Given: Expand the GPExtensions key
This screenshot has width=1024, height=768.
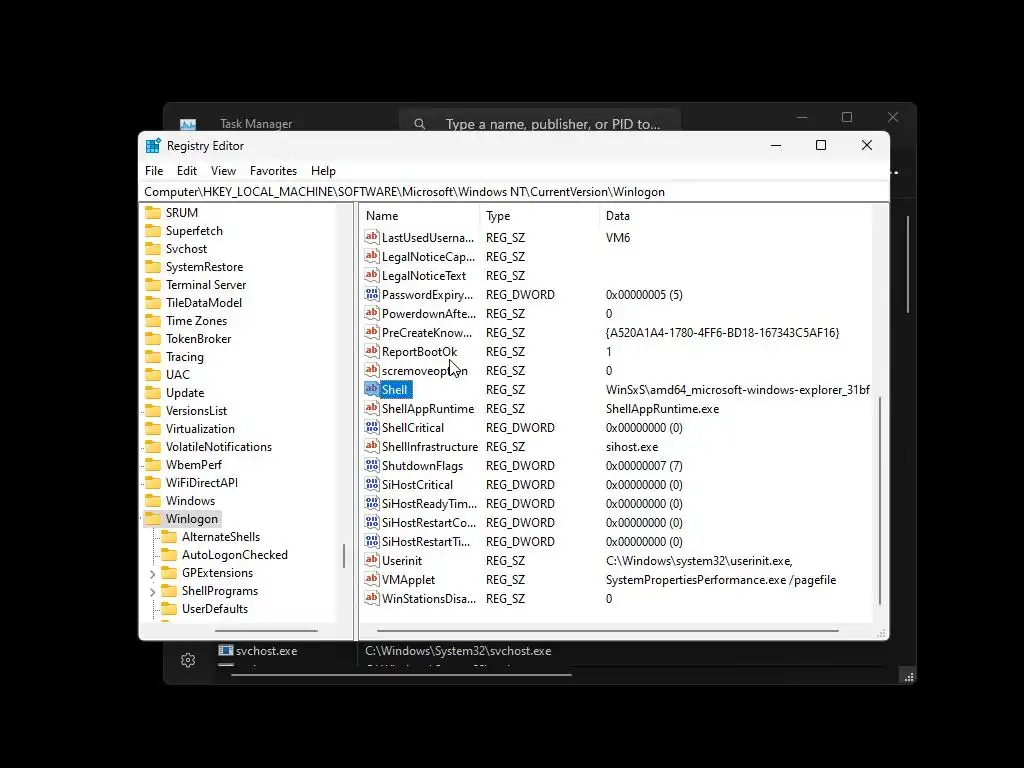Looking at the screenshot, I should pyautogui.click(x=152, y=573).
